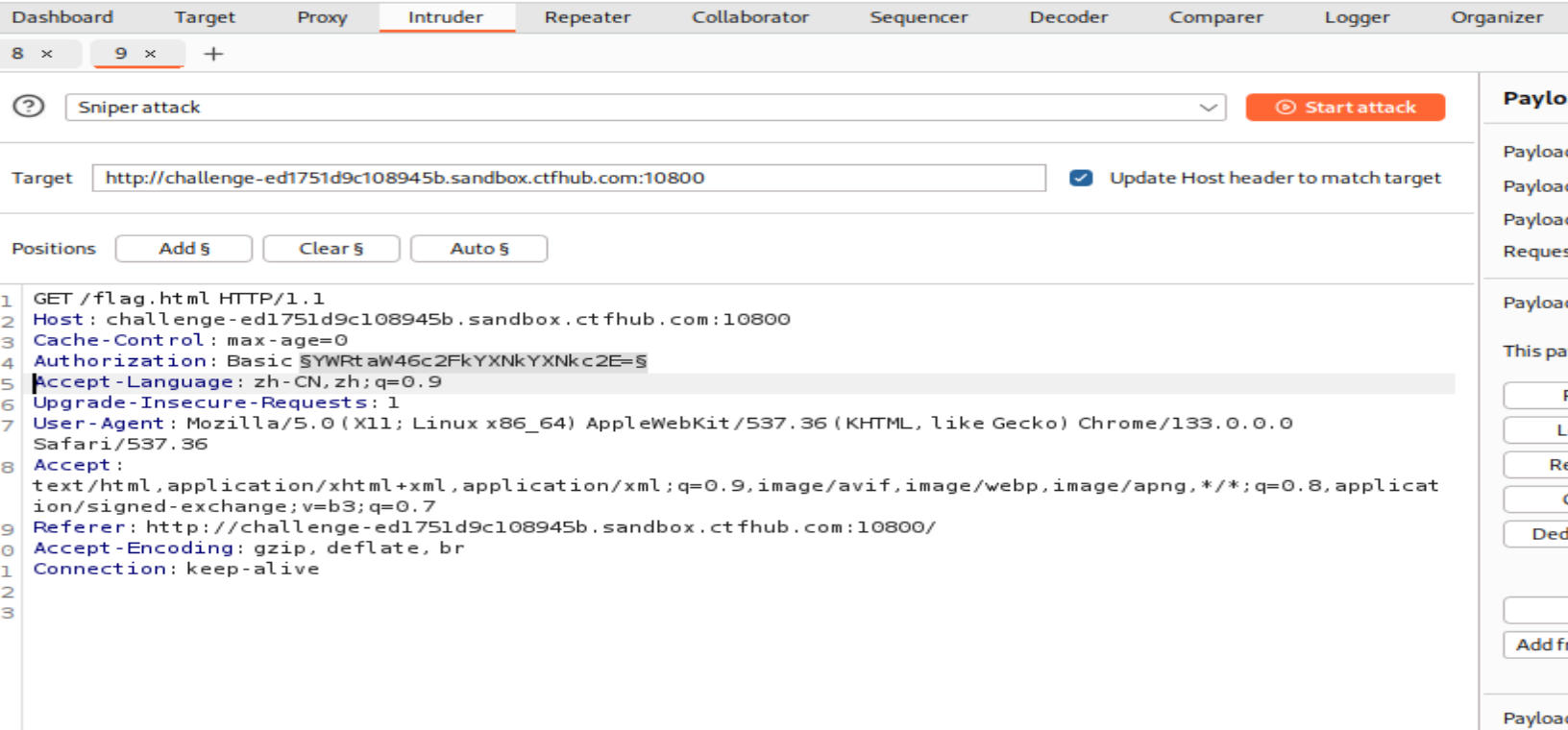
Task: Click the marked Authorization payload position
Action: pyautogui.click(x=473, y=361)
